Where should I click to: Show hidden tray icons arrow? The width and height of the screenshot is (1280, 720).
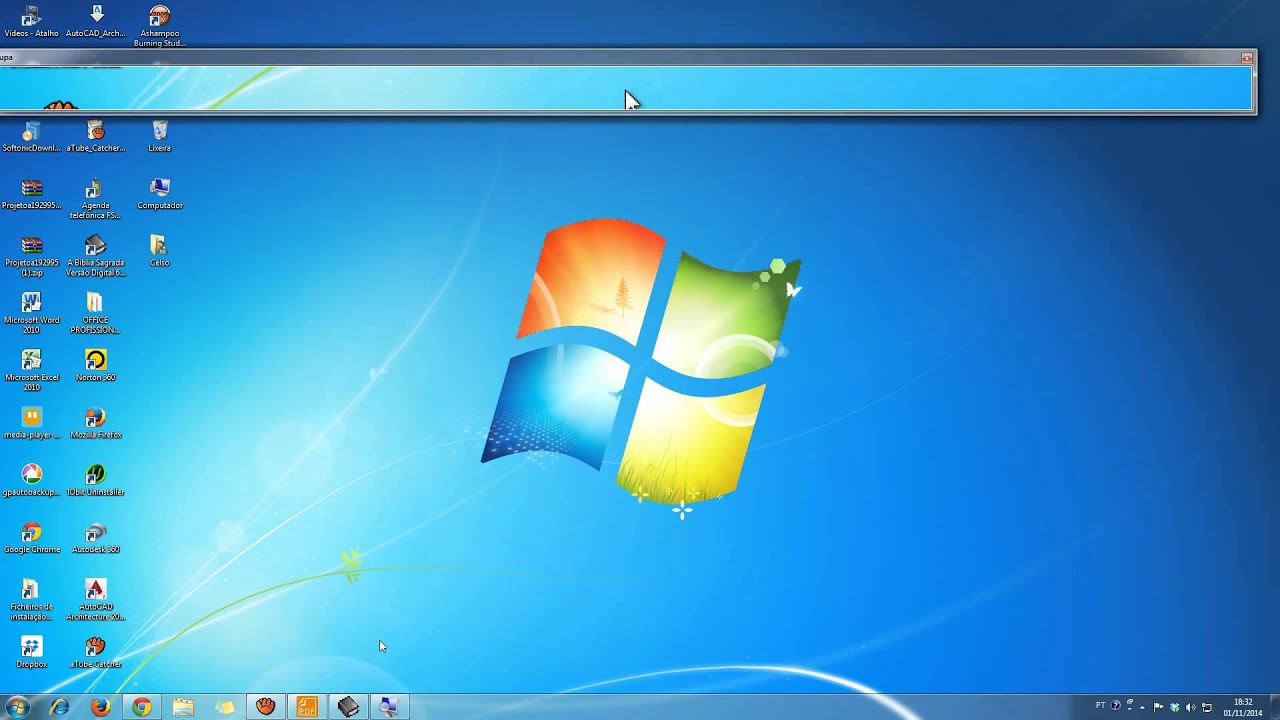tap(1142, 707)
